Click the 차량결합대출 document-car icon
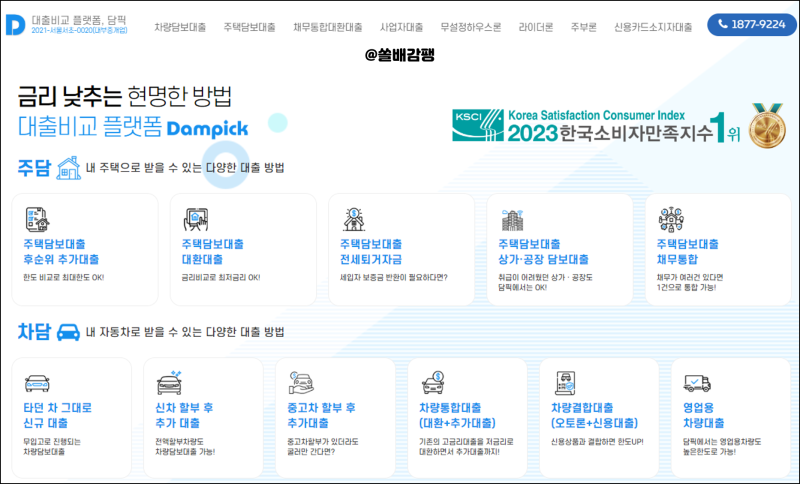Viewport: 800px width, 484px height. click(565, 383)
